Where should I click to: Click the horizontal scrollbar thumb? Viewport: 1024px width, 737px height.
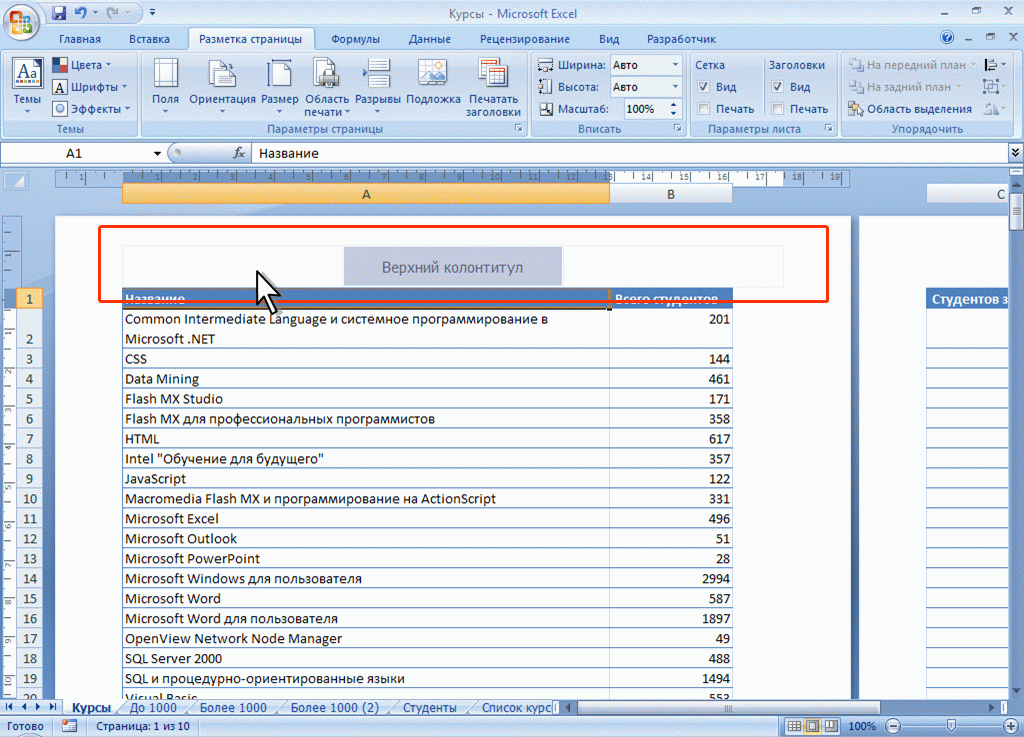728,708
